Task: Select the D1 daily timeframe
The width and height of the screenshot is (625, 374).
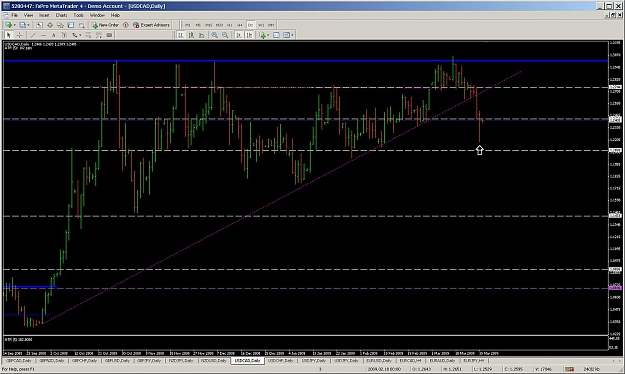Action: point(250,25)
